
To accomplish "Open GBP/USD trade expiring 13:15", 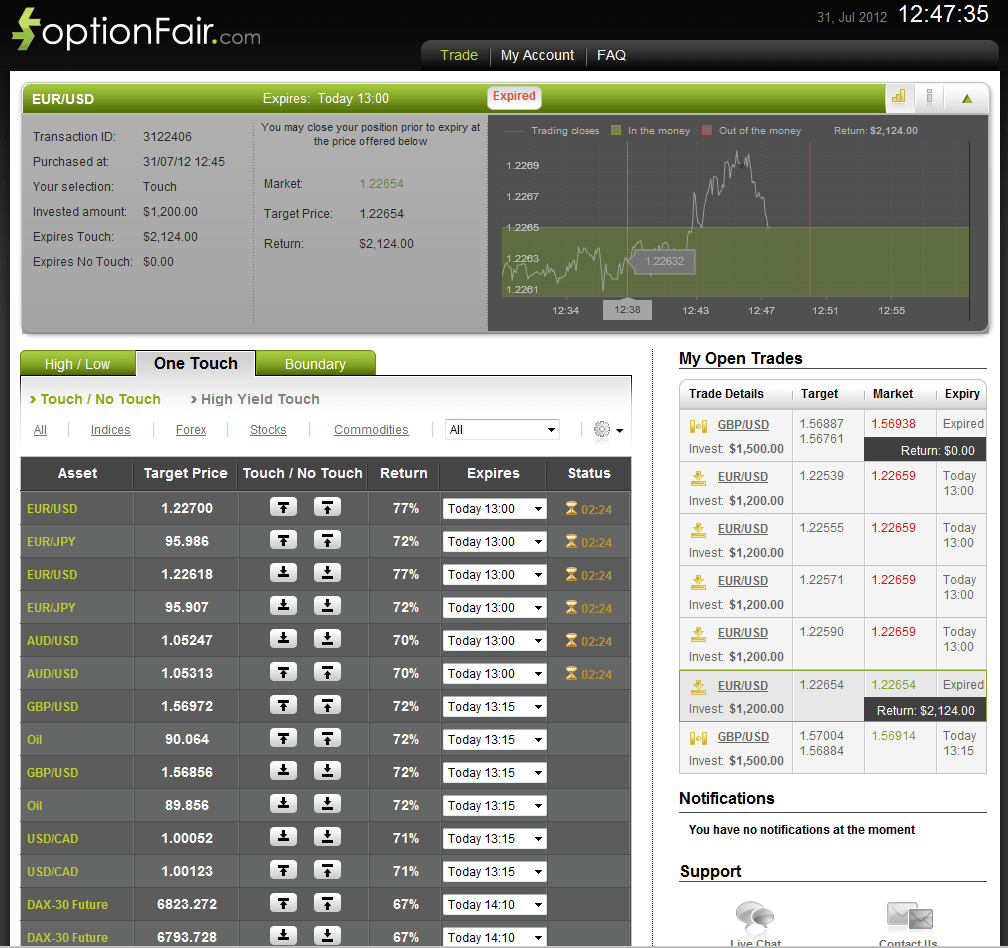I will tap(743, 737).
